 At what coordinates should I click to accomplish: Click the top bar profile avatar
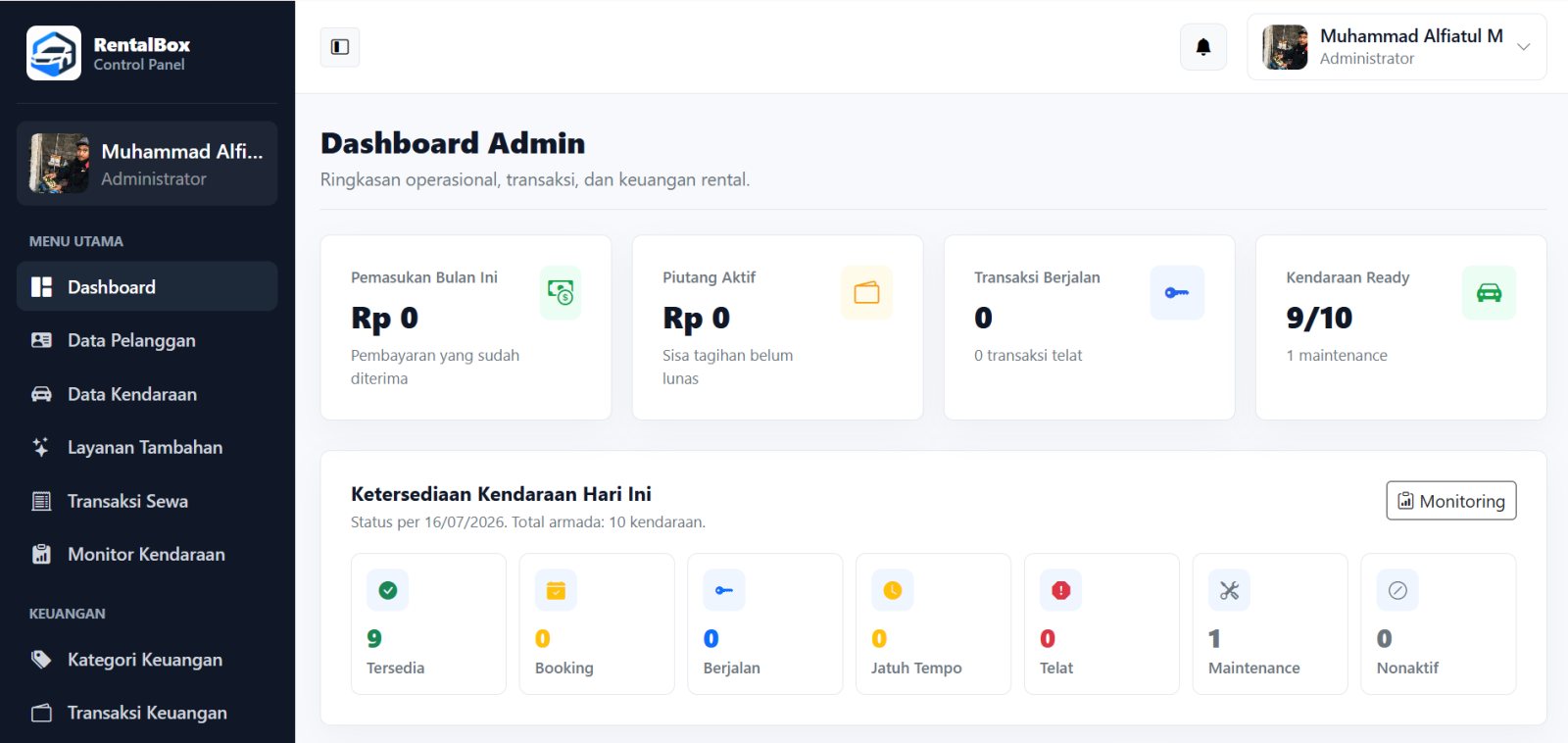[x=1285, y=47]
